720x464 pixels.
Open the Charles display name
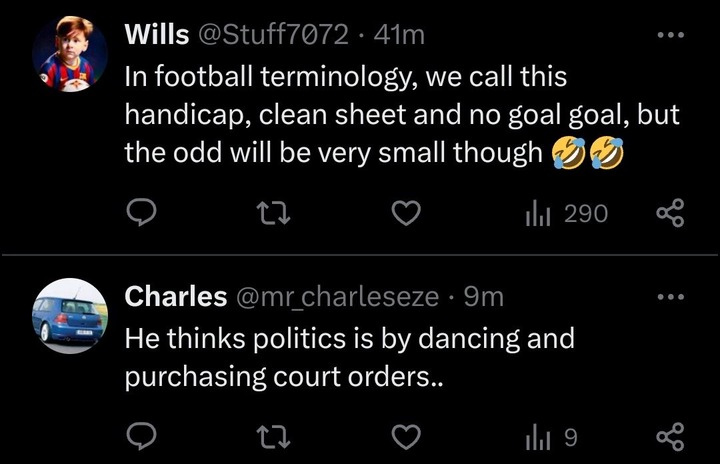point(176,296)
